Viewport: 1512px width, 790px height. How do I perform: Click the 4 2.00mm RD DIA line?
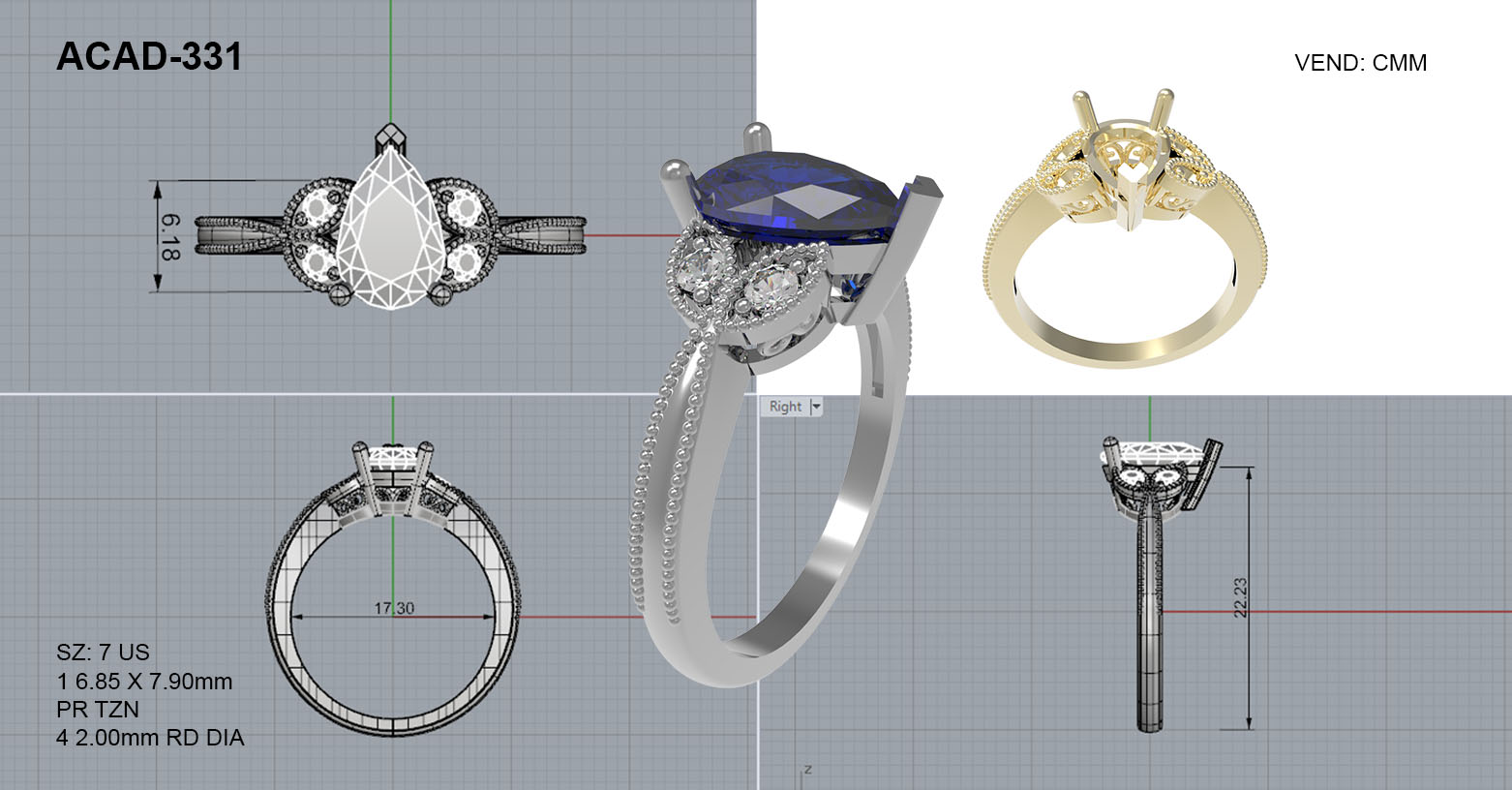tap(150, 738)
